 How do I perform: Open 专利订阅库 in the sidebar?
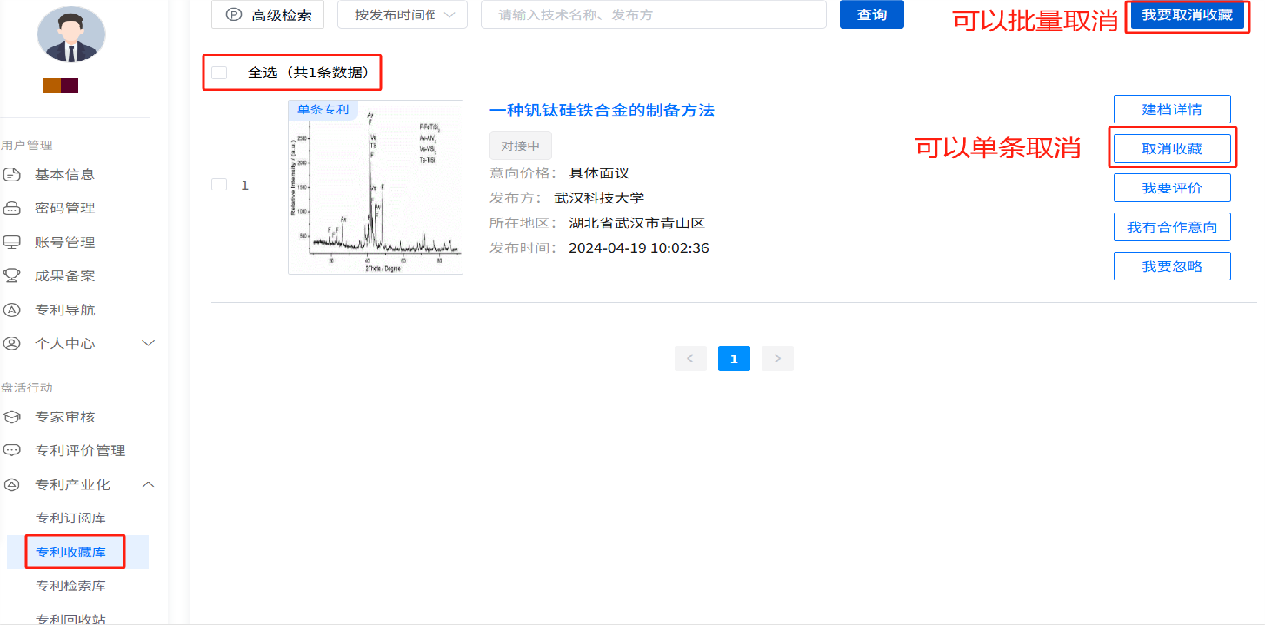(71, 518)
